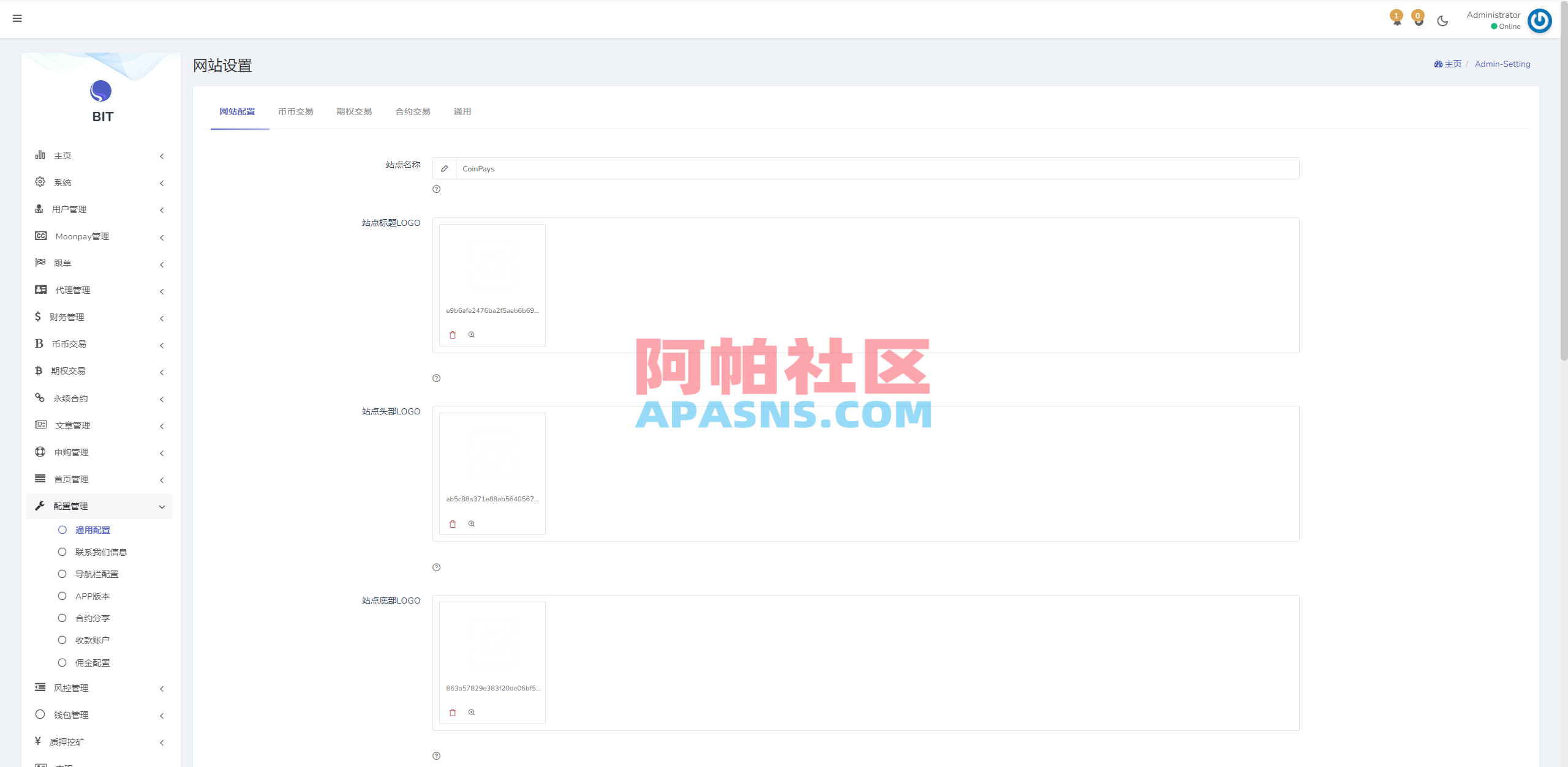The width and height of the screenshot is (1568, 767).
Task: Click the help question icon under 站点名称
Action: coord(436,189)
